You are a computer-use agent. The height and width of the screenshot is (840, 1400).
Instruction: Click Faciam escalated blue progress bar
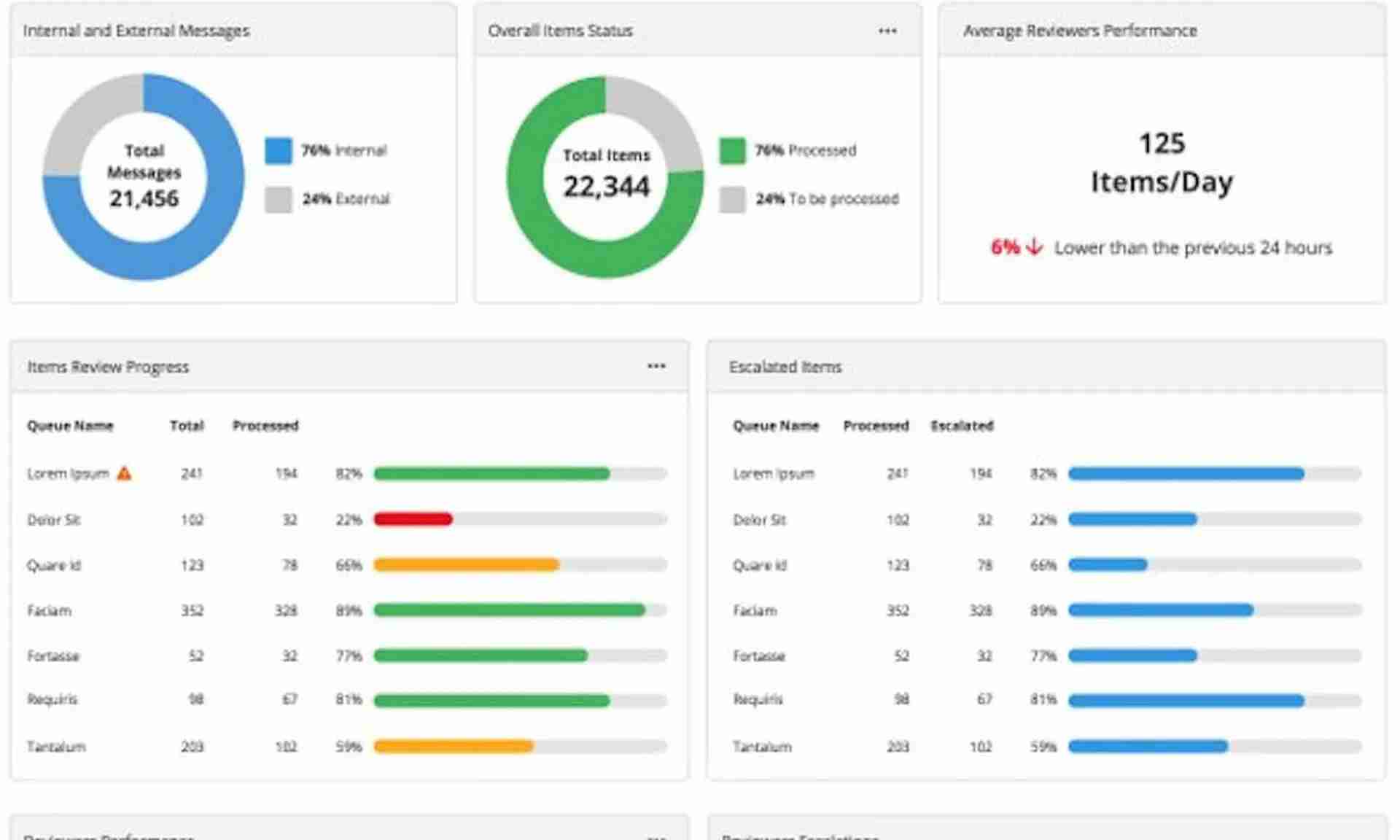[x=1159, y=610]
